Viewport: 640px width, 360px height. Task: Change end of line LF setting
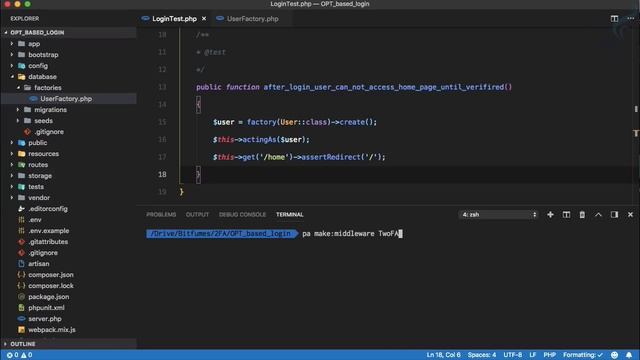pyautogui.click(x=533, y=355)
